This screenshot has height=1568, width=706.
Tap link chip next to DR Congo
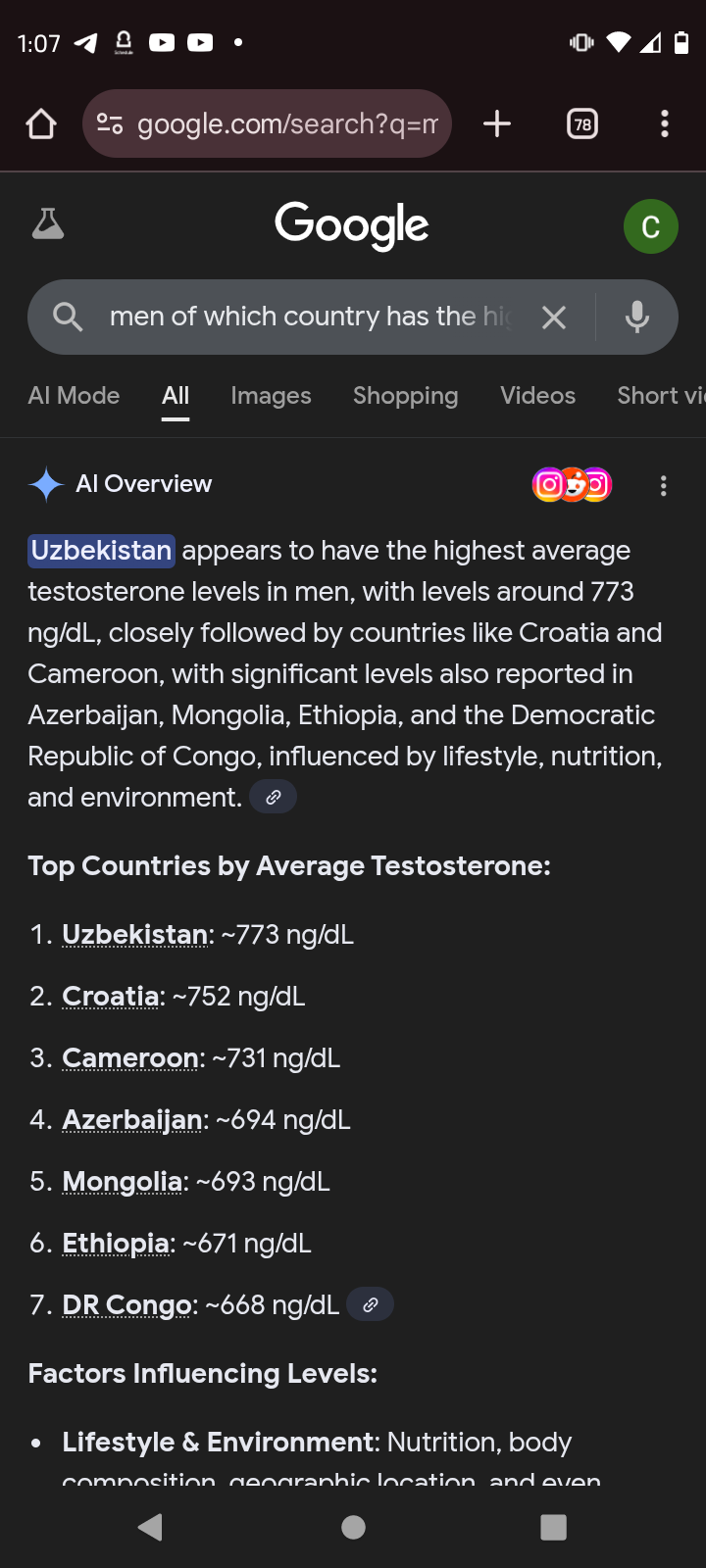pyautogui.click(x=371, y=1305)
